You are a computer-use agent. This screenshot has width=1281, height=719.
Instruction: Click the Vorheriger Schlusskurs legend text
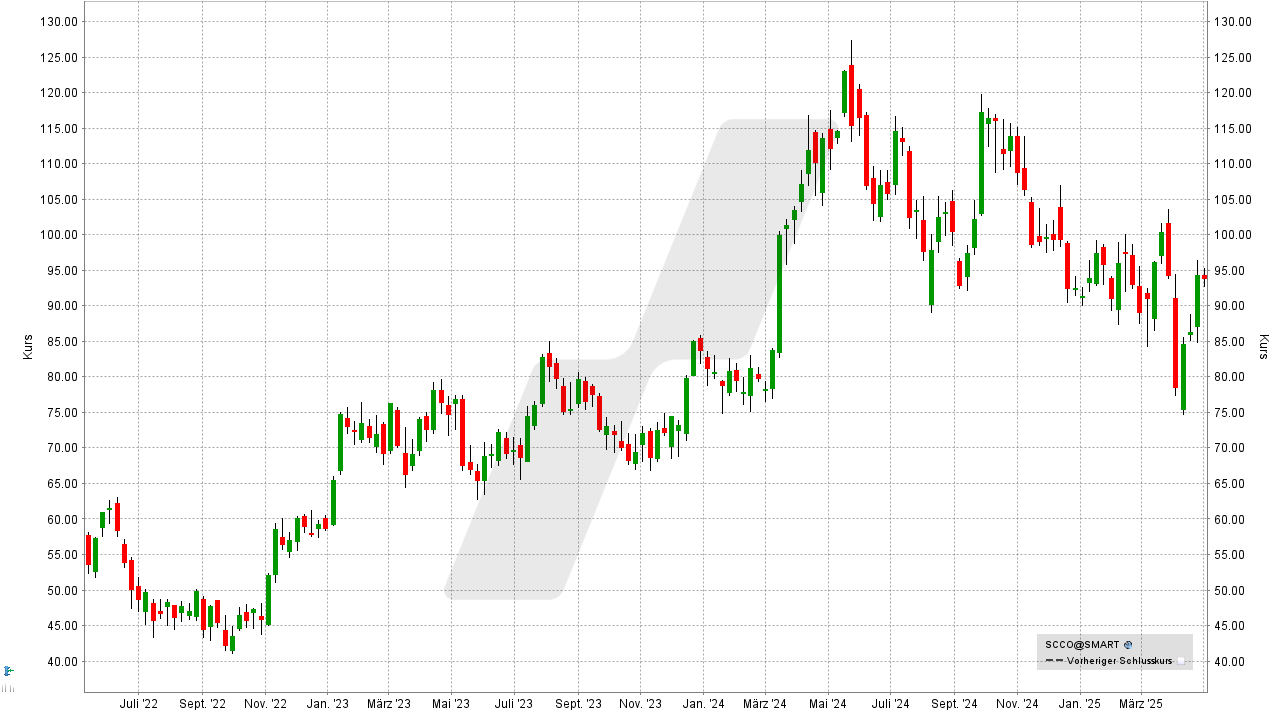1120,661
